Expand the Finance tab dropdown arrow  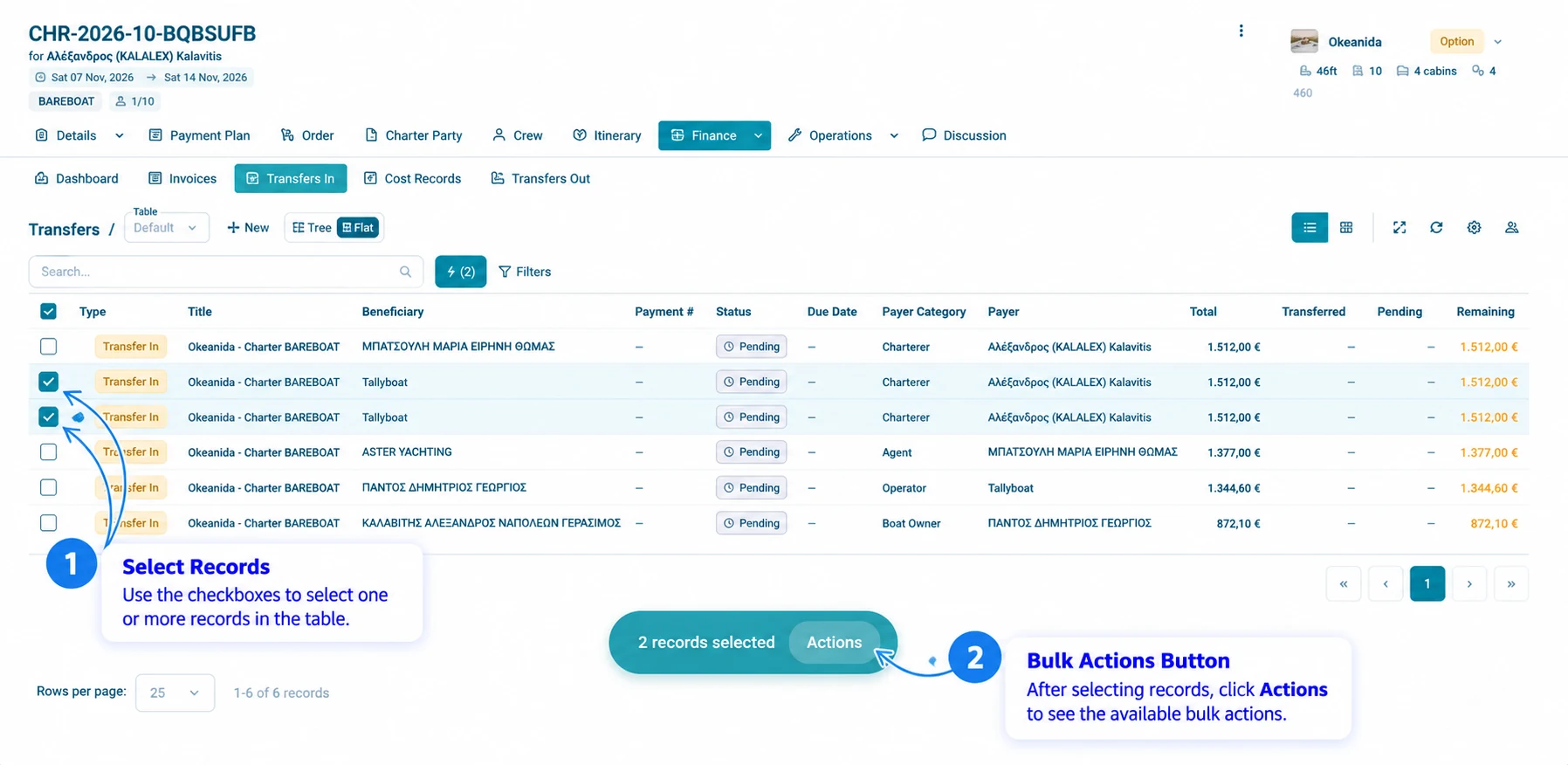pos(758,135)
